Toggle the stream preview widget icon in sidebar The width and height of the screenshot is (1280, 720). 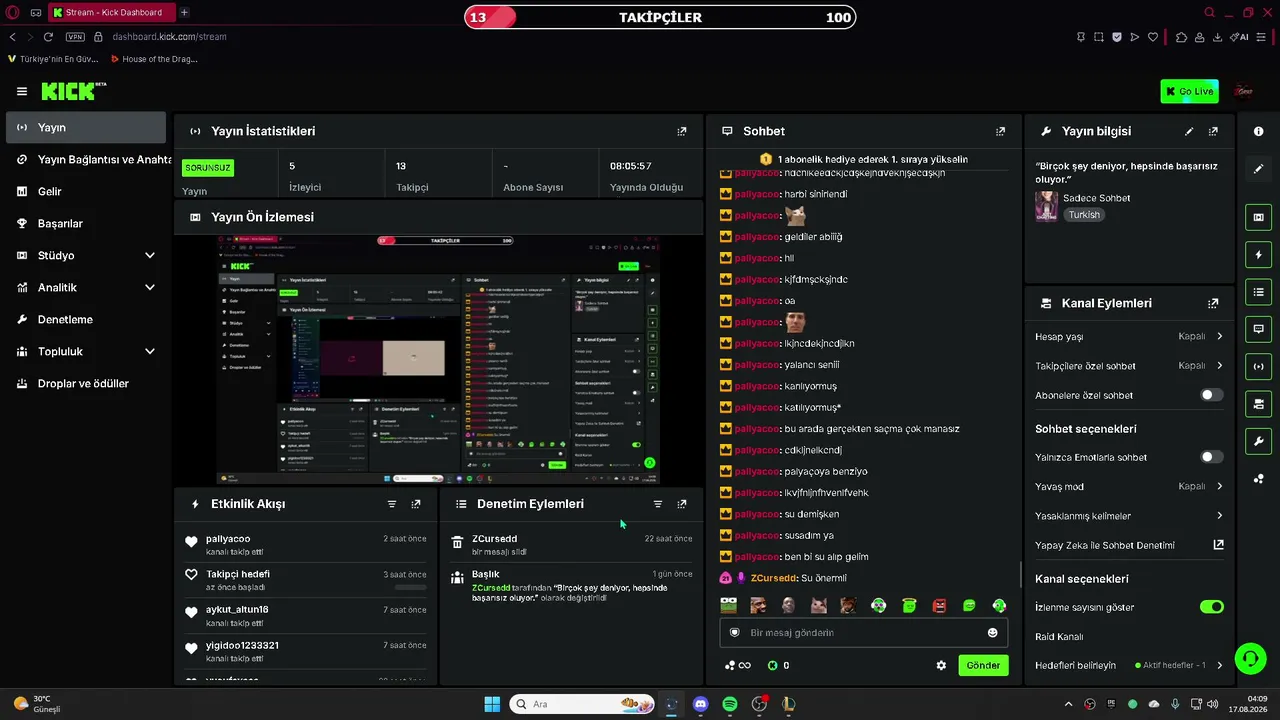(x=1258, y=217)
